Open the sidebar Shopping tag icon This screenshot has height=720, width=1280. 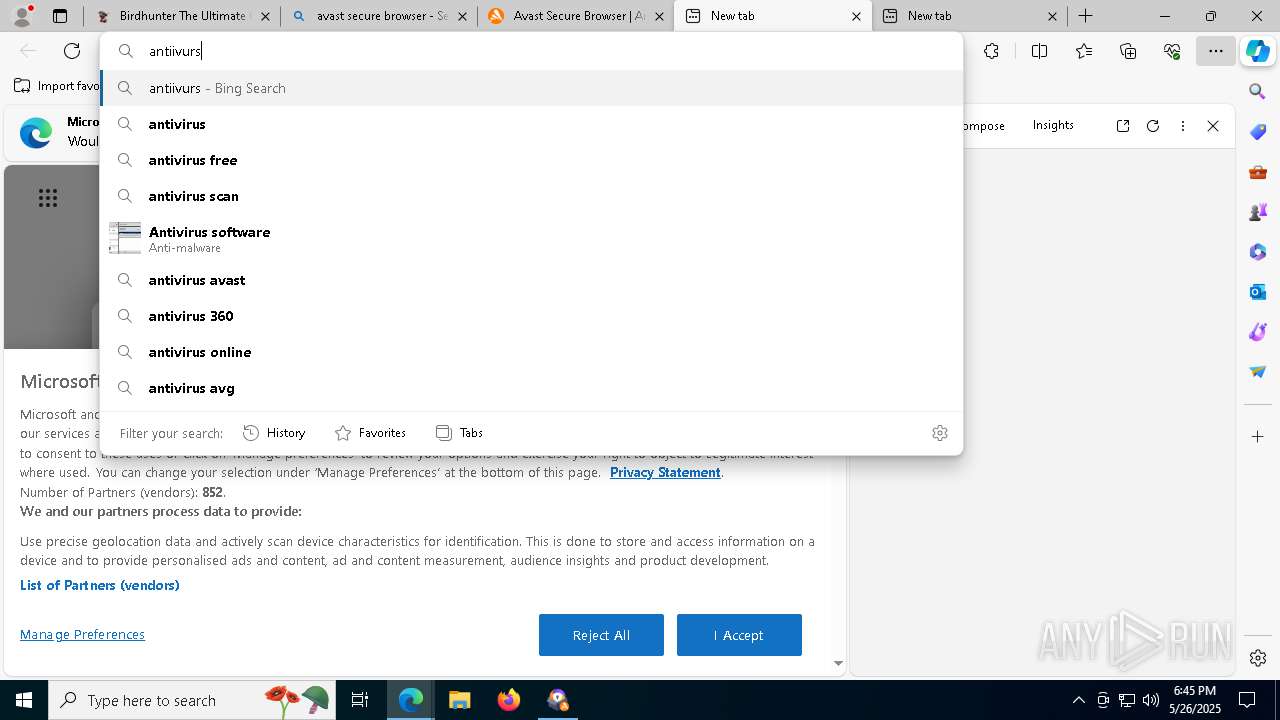[x=1258, y=132]
